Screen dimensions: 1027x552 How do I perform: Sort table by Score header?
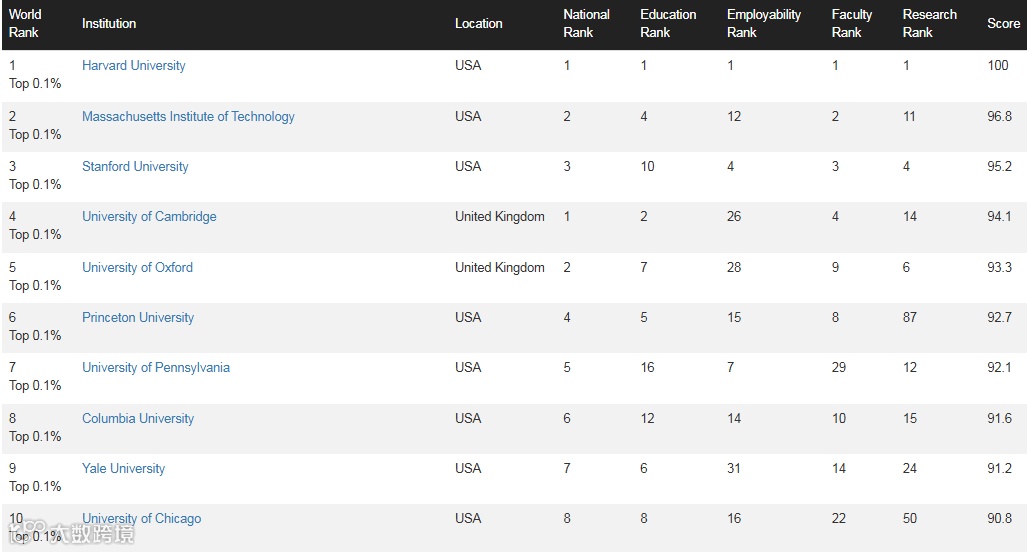pyautogui.click(x=1003, y=24)
